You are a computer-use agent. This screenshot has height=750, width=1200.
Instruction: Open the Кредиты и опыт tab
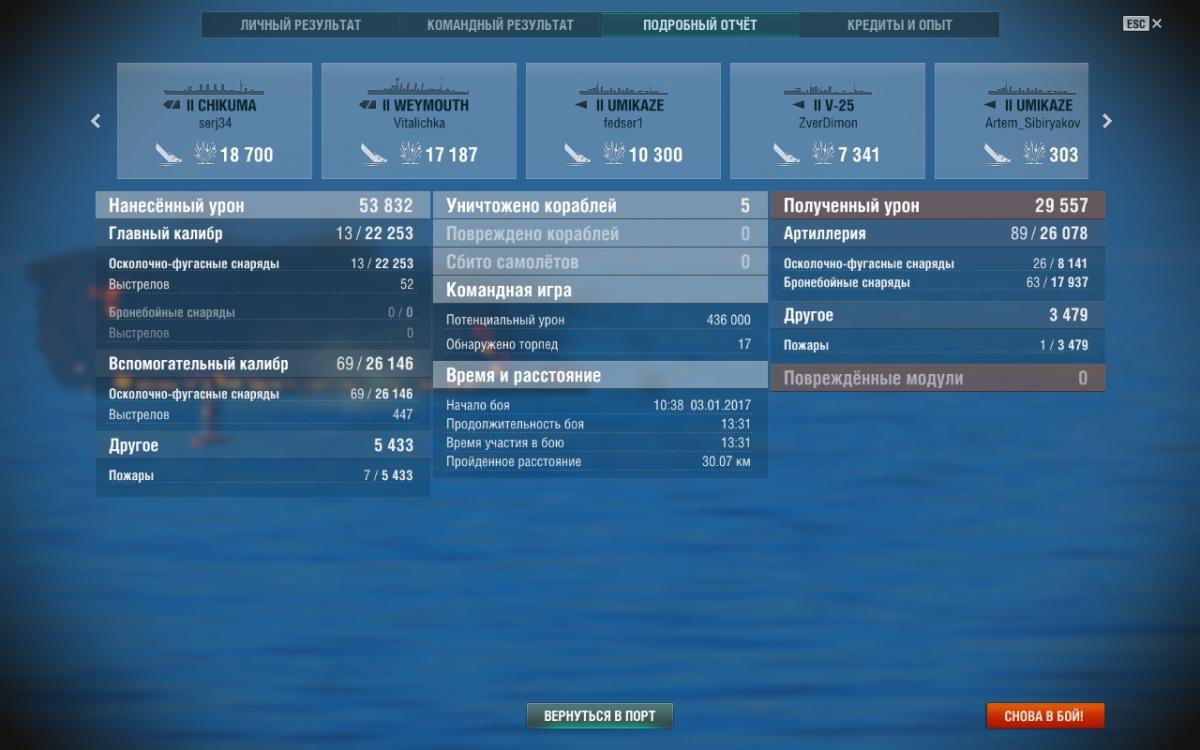pyautogui.click(x=900, y=25)
